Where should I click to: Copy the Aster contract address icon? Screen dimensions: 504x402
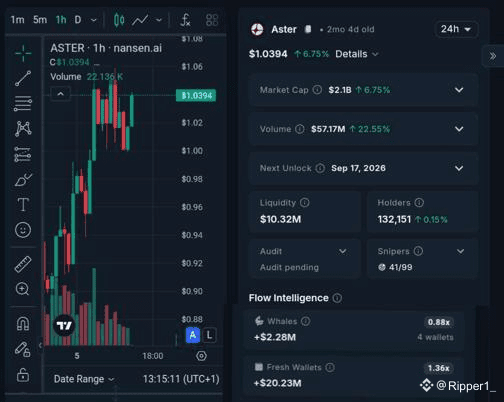pyautogui.click(x=308, y=29)
